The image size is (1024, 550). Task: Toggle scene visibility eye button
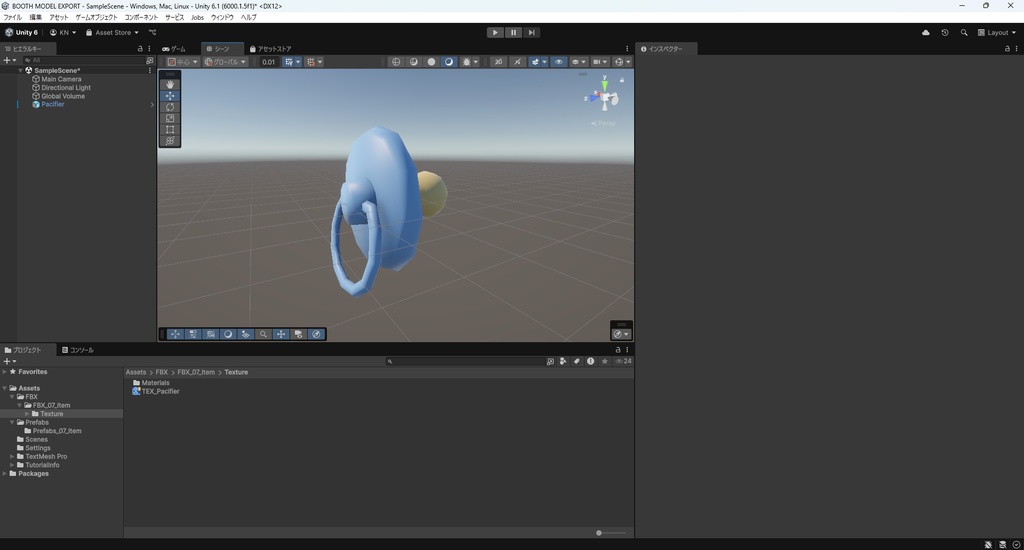pyautogui.click(x=558, y=61)
